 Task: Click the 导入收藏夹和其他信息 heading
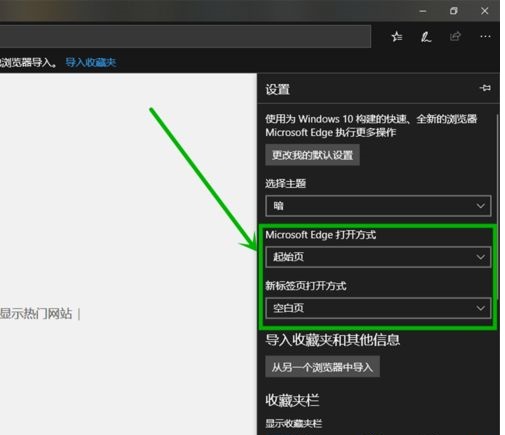tap(333, 340)
